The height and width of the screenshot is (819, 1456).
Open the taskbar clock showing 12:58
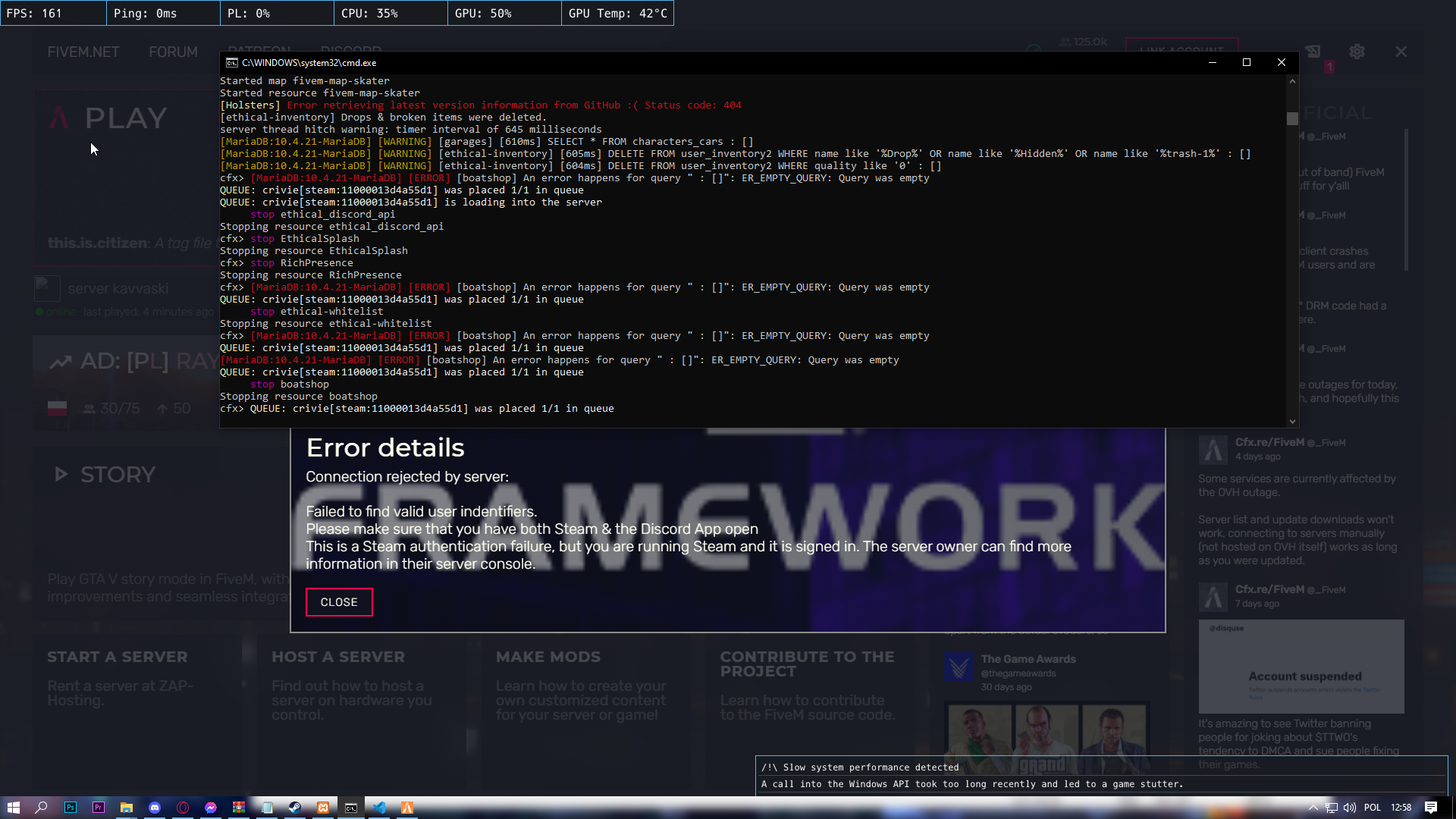click(1401, 808)
